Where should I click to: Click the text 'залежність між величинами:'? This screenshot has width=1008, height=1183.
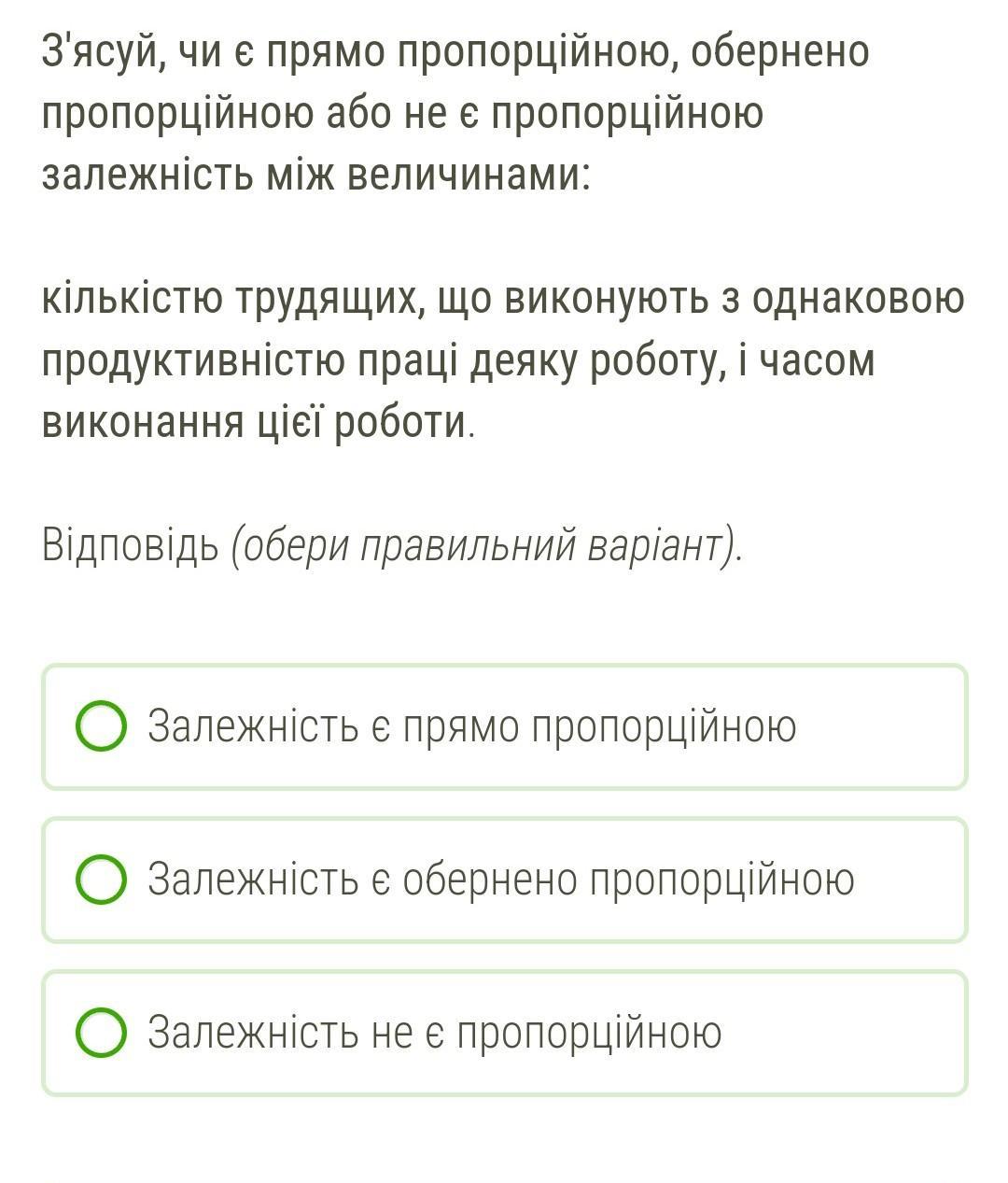316,176
